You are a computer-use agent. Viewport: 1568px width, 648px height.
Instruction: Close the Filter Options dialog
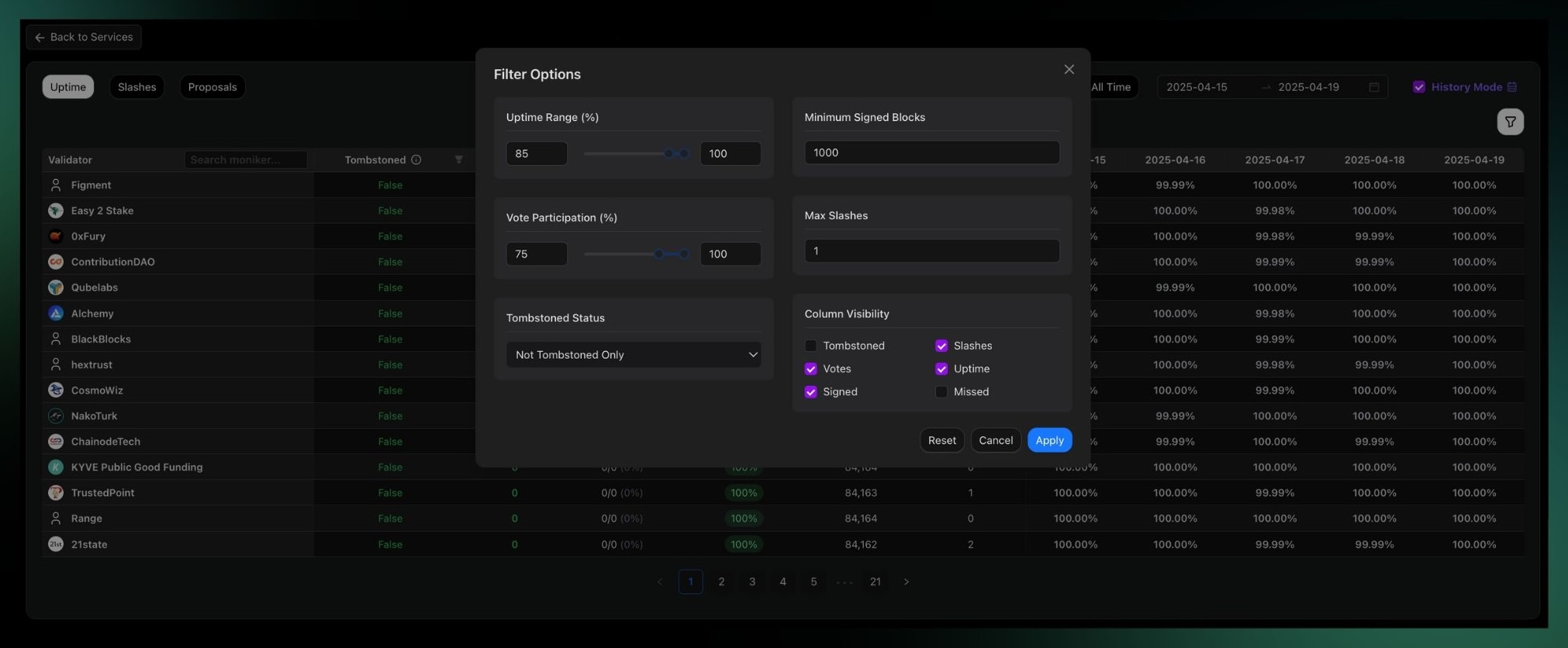pyautogui.click(x=1069, y=70)
